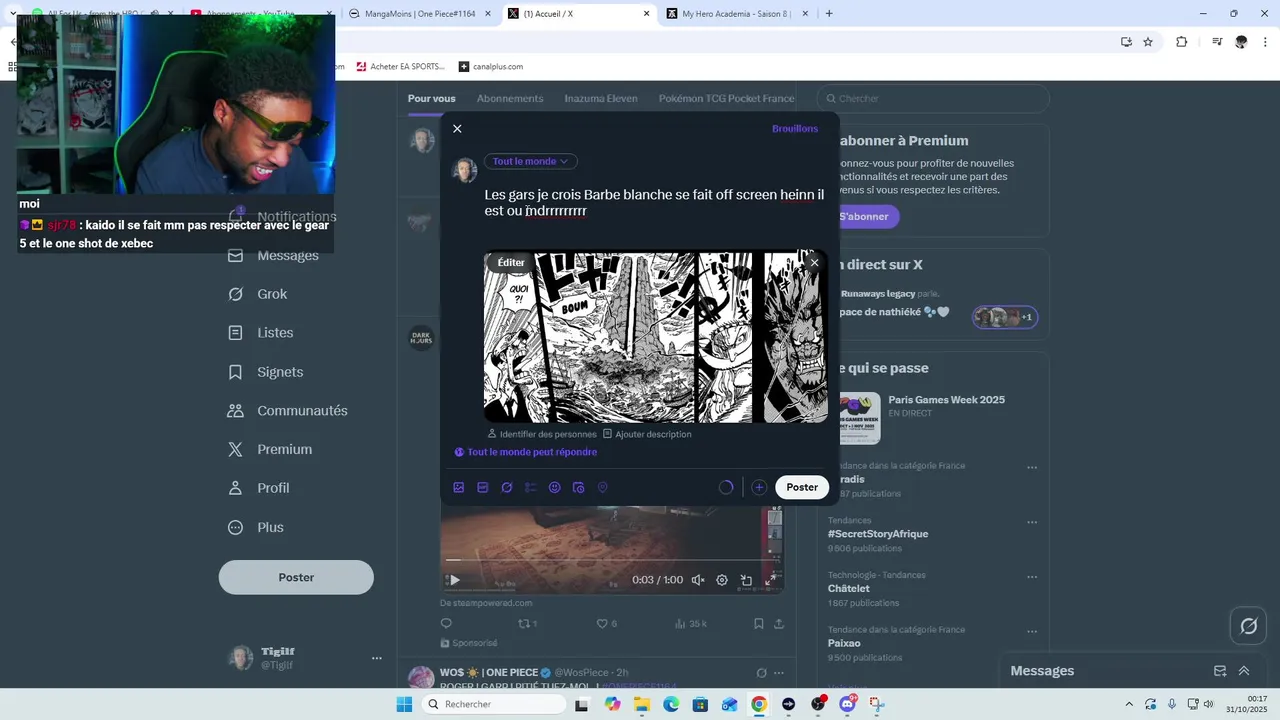Click the add media image icon in composer

coord(459,488)
